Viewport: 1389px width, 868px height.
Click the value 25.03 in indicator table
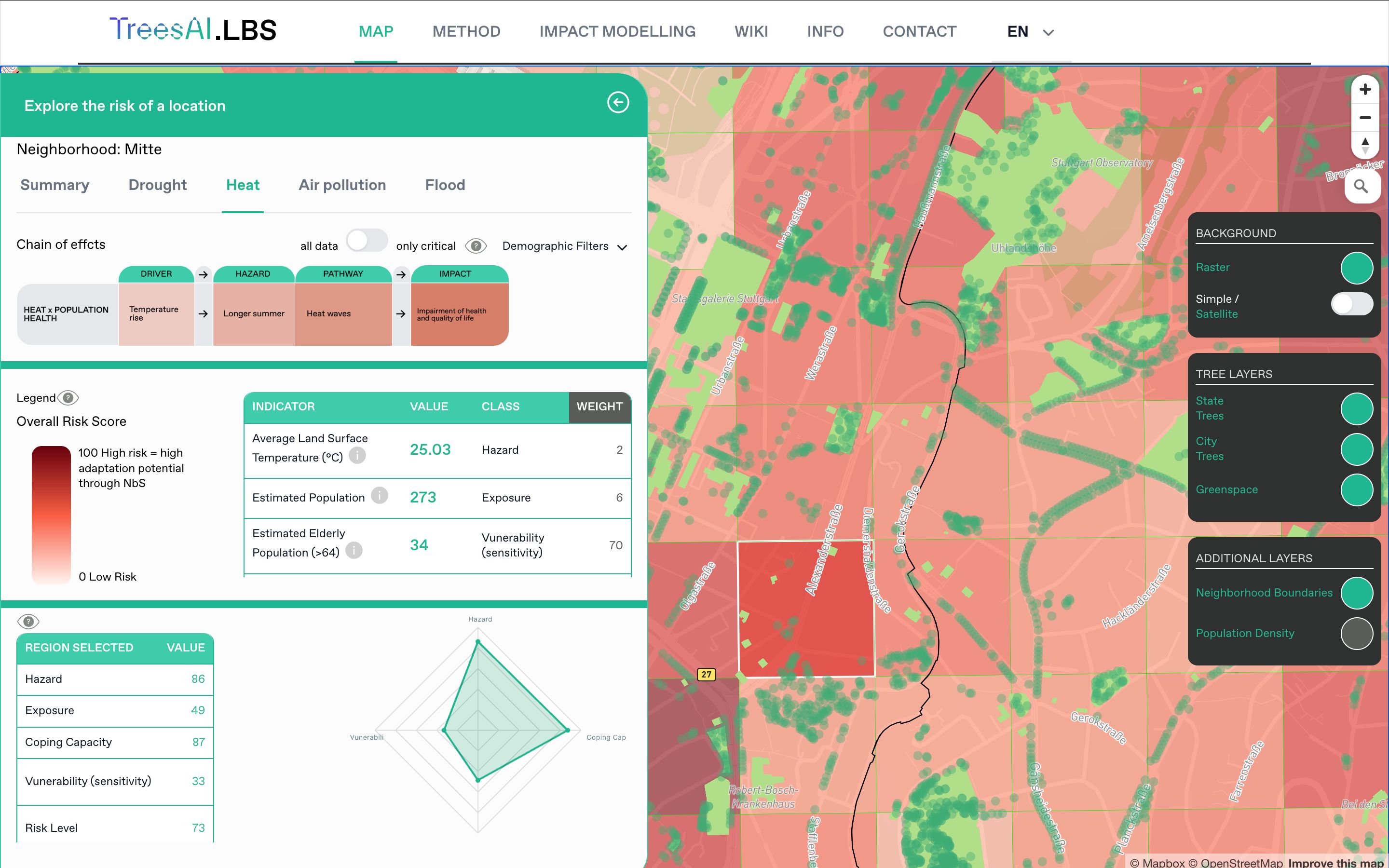pyautogui.click(x=430, y=449)
